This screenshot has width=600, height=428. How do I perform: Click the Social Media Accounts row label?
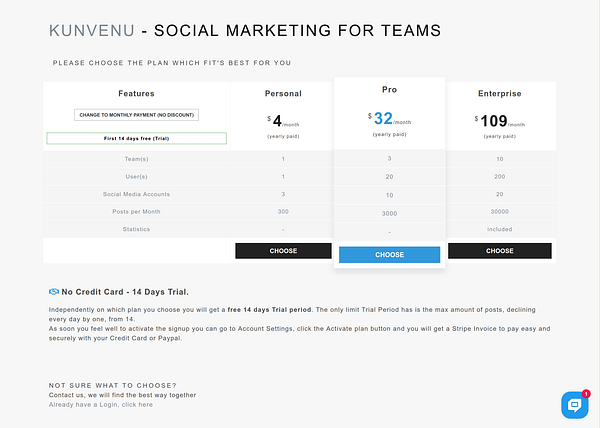click(137, 194)
